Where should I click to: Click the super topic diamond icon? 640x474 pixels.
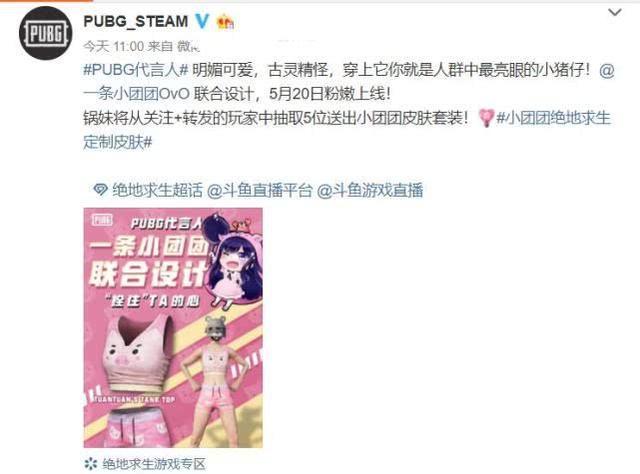(x=100, y=190)
